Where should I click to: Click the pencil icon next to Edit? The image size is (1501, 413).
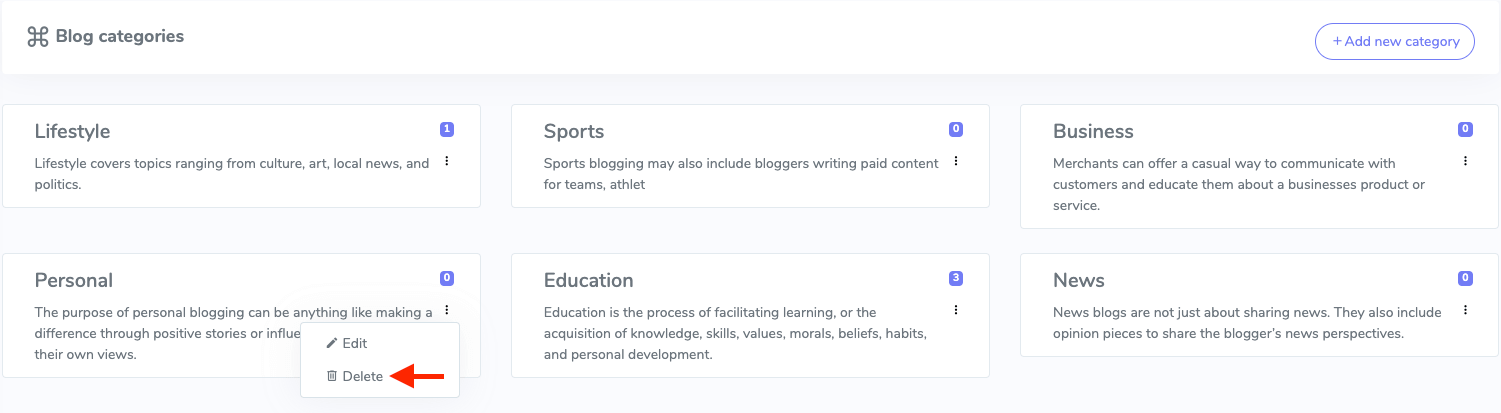[x=332, y=343]
